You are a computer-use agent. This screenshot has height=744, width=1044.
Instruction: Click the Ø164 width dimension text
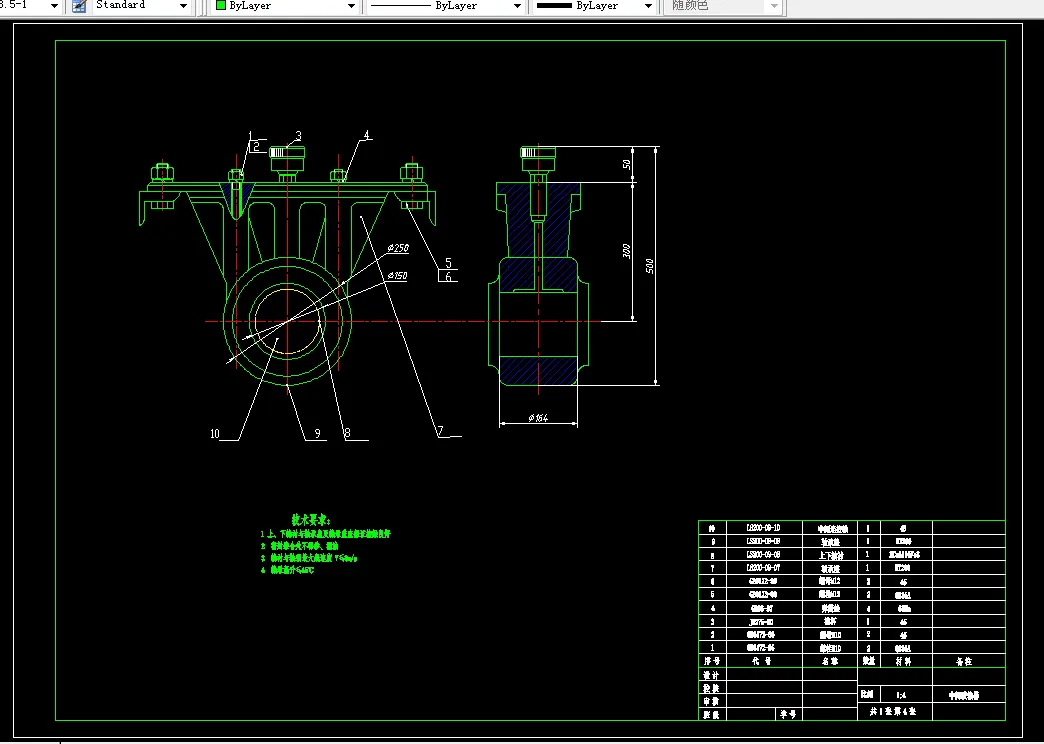pos(540,418)
